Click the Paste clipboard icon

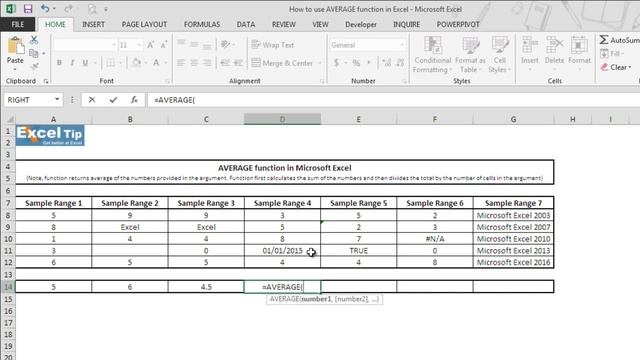[x=15, y=45]
